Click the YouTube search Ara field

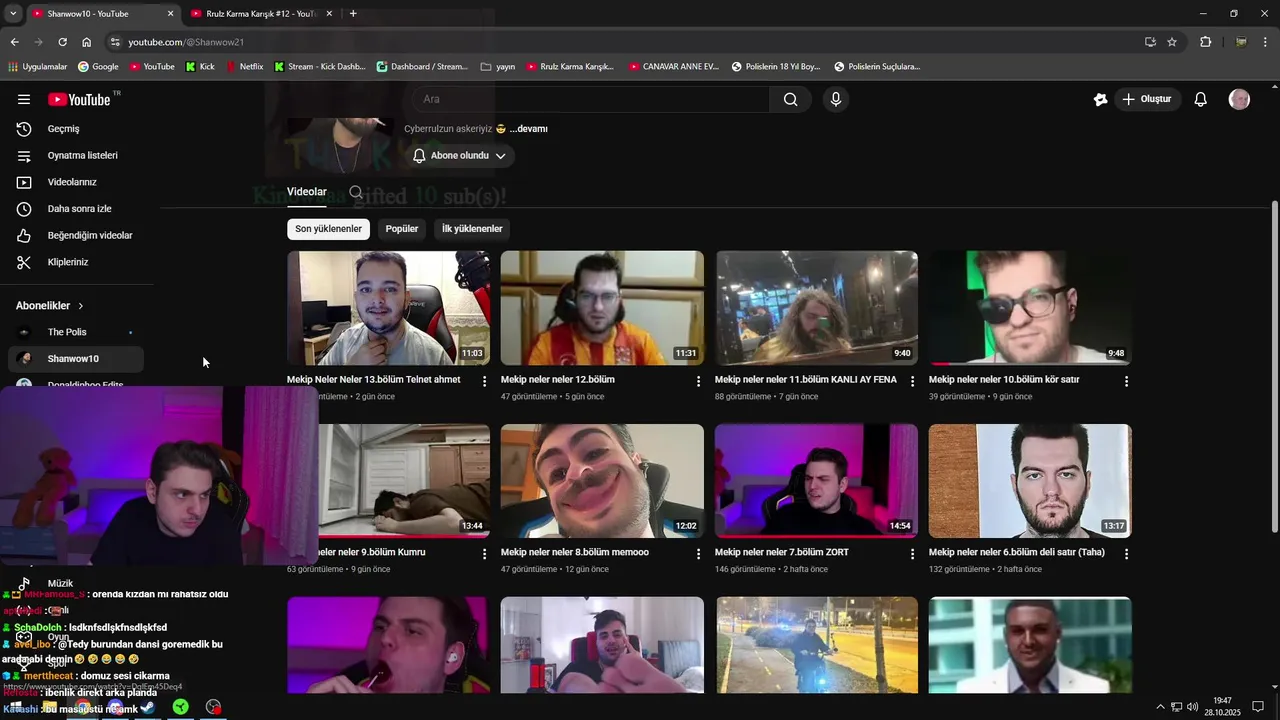click(x=590, y=99)
